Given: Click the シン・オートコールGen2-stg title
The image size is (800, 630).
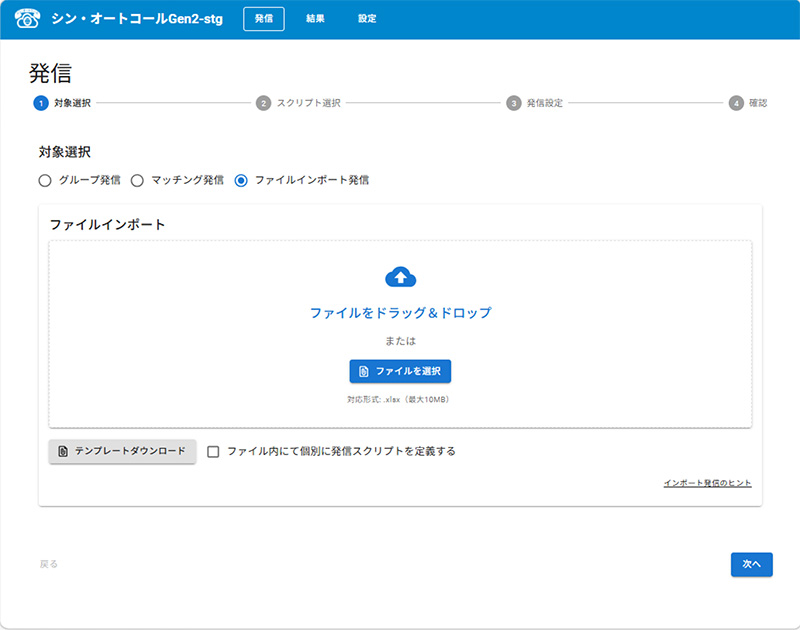Looking at the screenshot, I should pyautogui.click(x=137, y=19).
